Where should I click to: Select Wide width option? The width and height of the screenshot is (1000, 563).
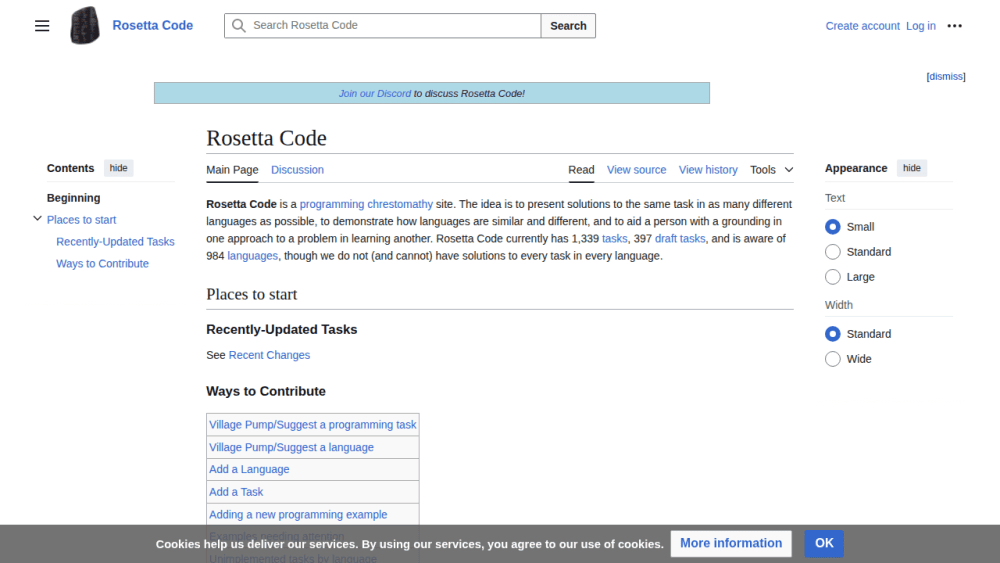(832, 359)
